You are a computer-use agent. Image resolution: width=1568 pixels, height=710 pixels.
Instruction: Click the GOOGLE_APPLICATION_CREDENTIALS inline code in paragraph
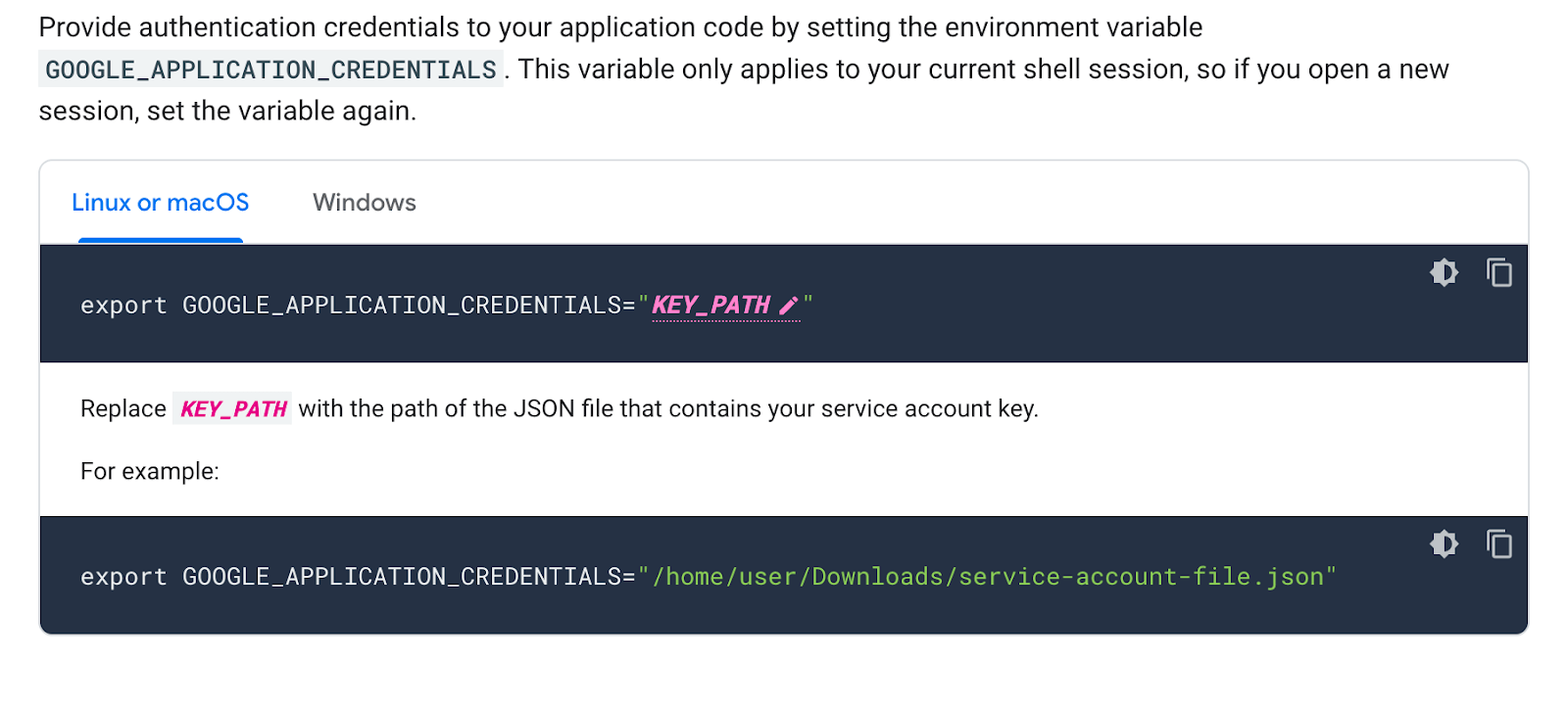tap(270, 70)
